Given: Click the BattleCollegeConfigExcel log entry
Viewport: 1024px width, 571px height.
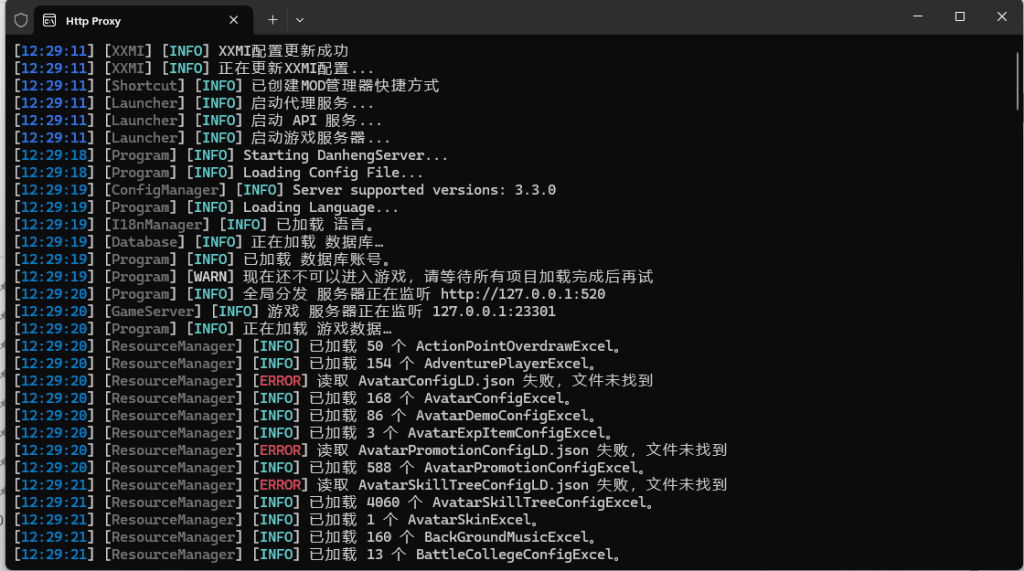Looking at the screenshot, I should [518, 555].
